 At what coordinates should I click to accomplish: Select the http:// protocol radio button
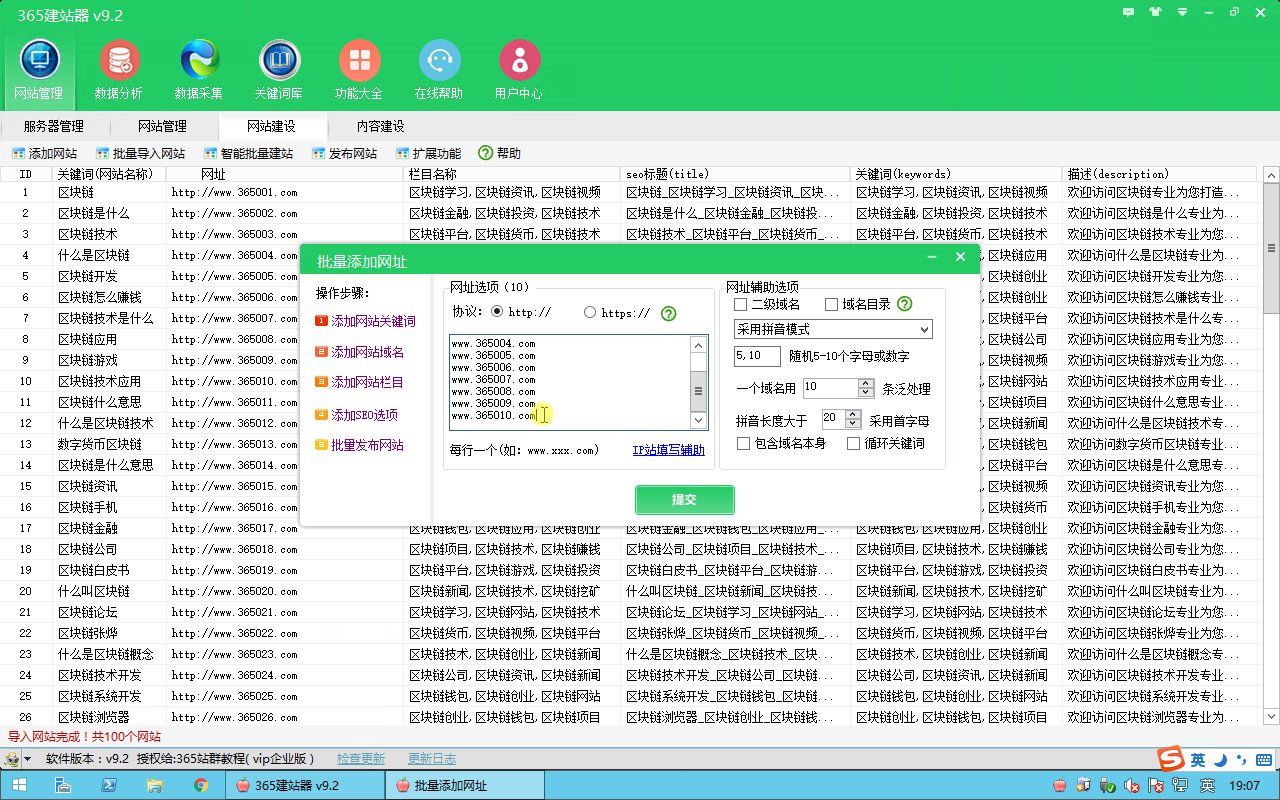[497, 312]
